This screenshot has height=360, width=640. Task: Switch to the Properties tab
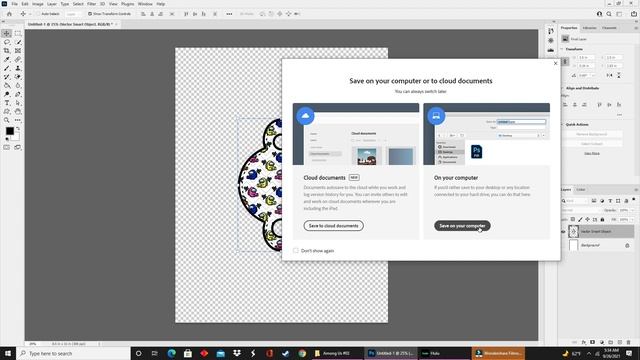(x=569, y=28)
